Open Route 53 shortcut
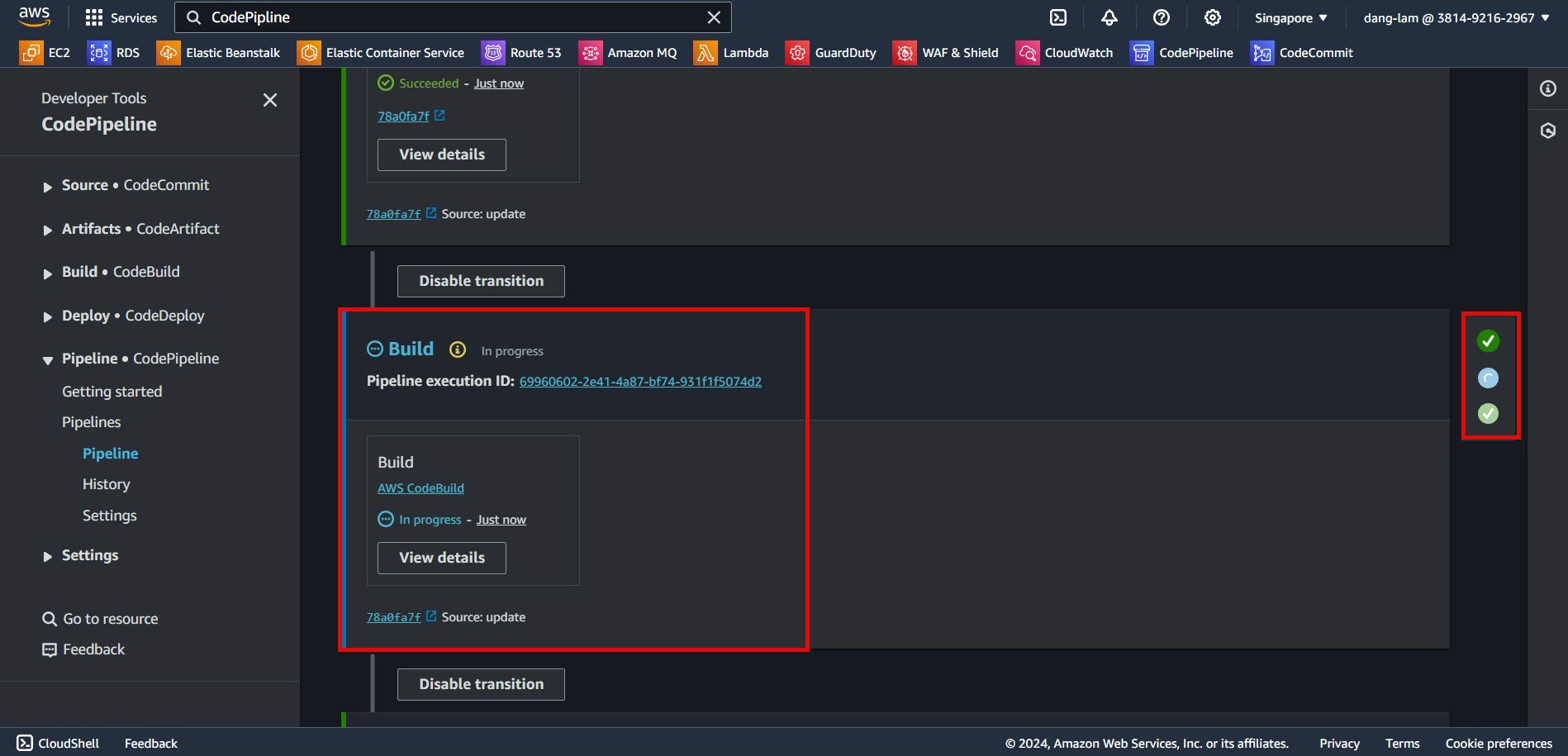This screenshot has height=756, width=1568. [521, 53]
